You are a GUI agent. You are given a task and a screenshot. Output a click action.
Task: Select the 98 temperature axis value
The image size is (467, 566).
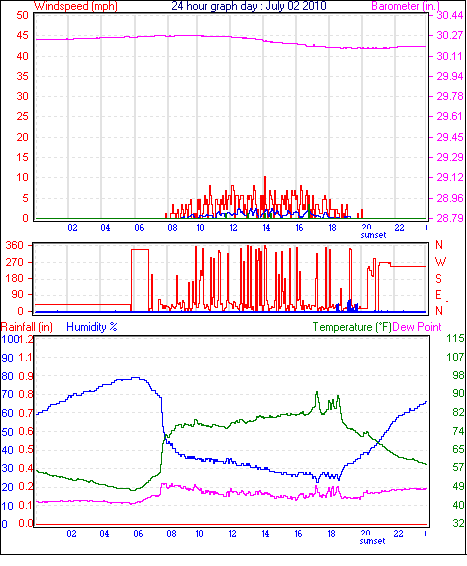458,375
